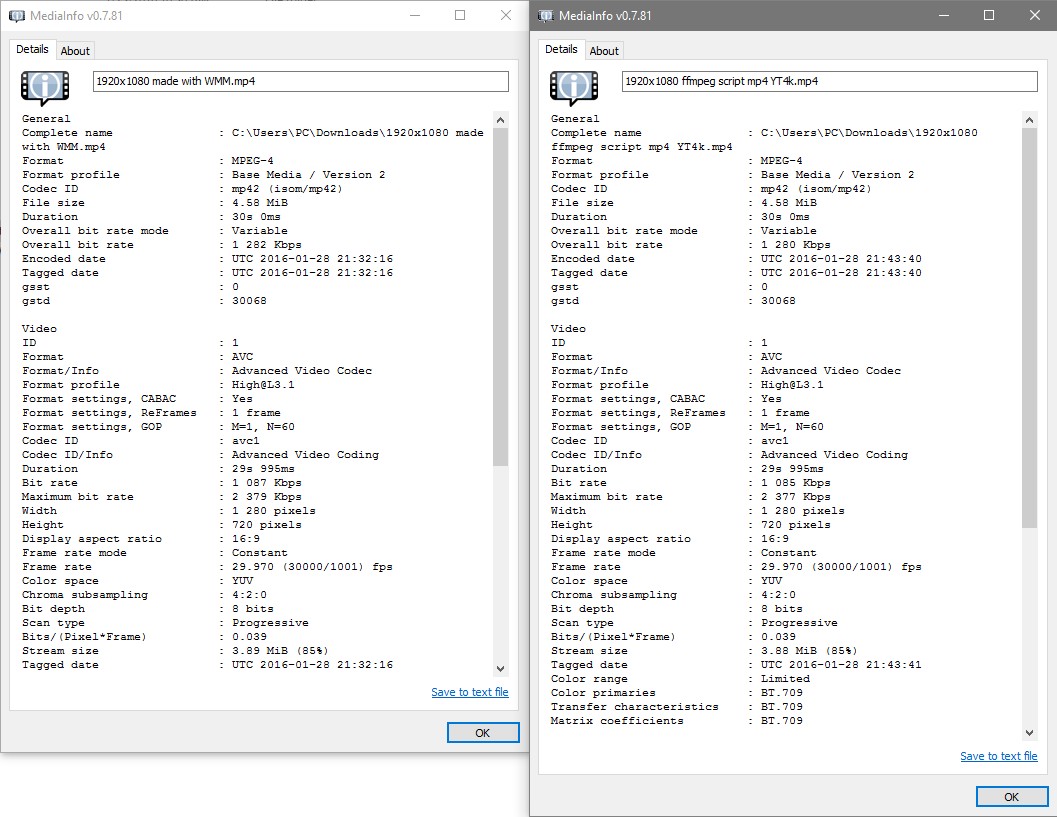Click '2 377 Kbps' maximum bit rate in right window
Viewport: 1057px width, 817px height.
(795, 497)
